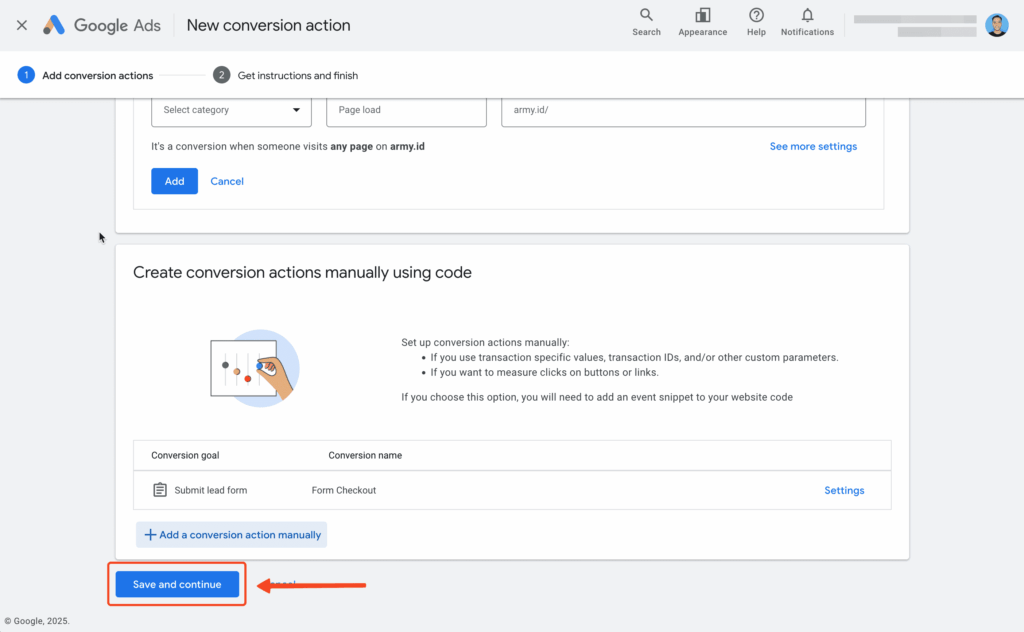The width and height of the screenshot is (1024, 632).
Task: Open the account profile avatar picture
Action: pos(997,25)
